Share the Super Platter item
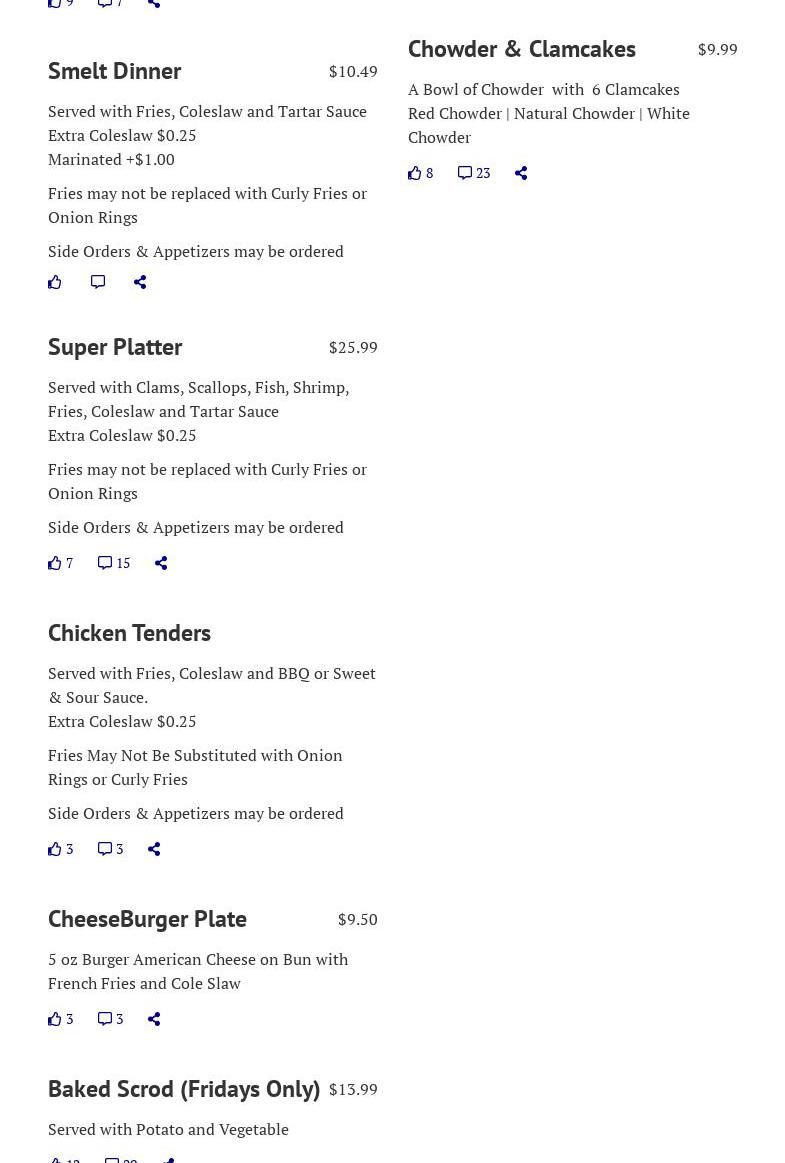The height and width of the screenshot is (1163, 785). pos(161,563)
